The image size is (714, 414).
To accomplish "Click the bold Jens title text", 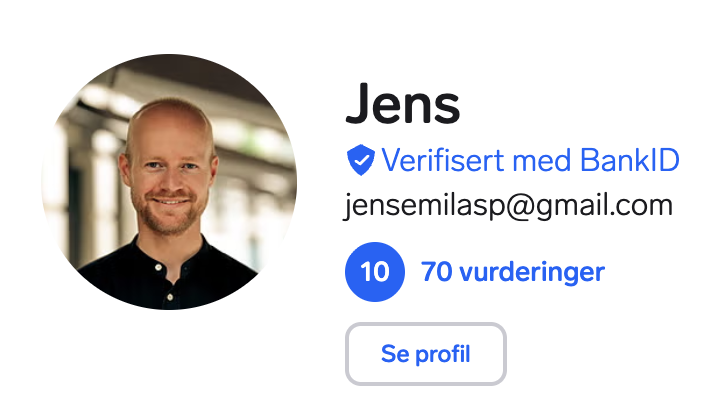I will tap(403, 104).
